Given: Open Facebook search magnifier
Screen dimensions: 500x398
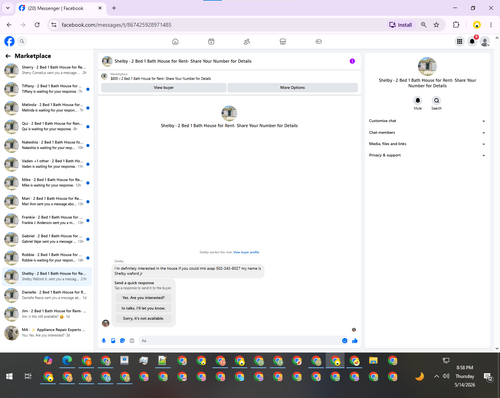Looking at the screenshot, I should coord(22,41).
